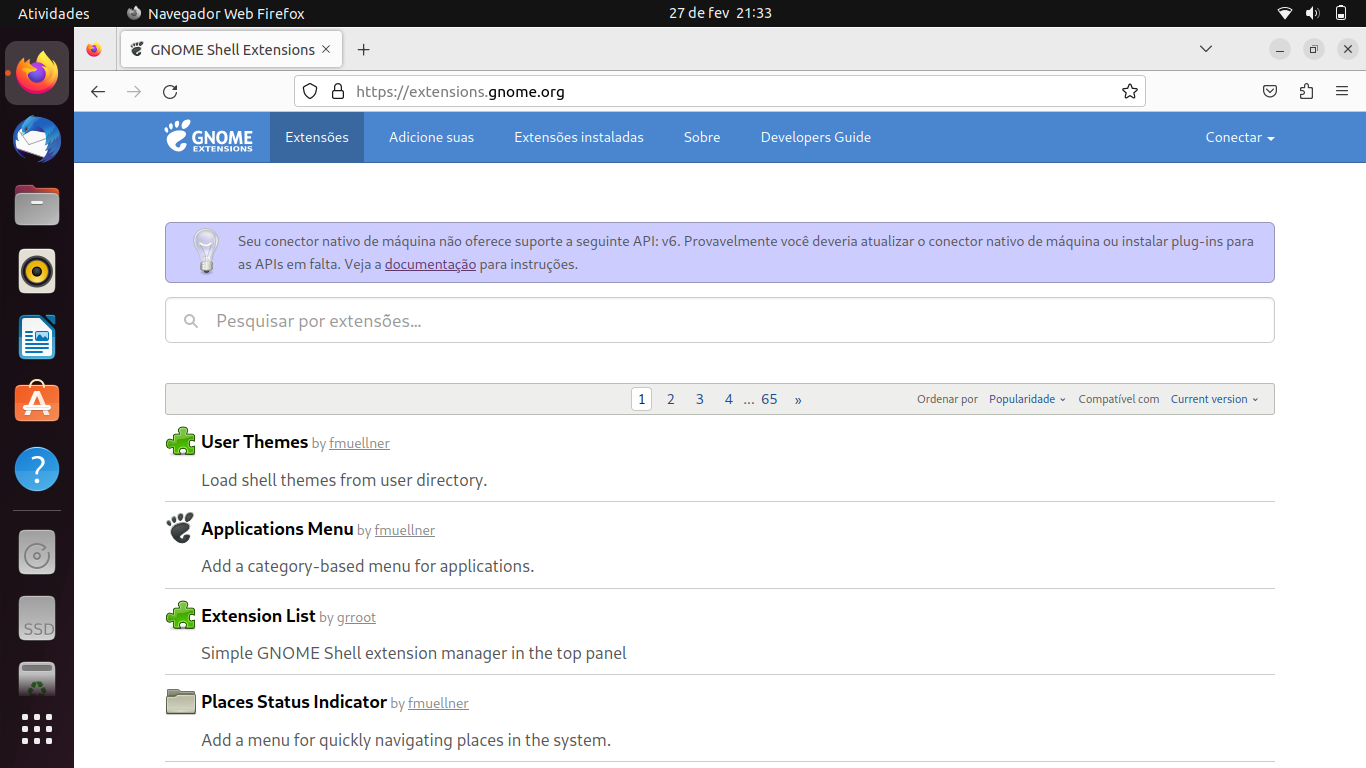Image resolution: width=1366 pixels, height=768 pixels.
Task: Focus the Pesquisar por extensões search field
Action: [x=720, y=320]
